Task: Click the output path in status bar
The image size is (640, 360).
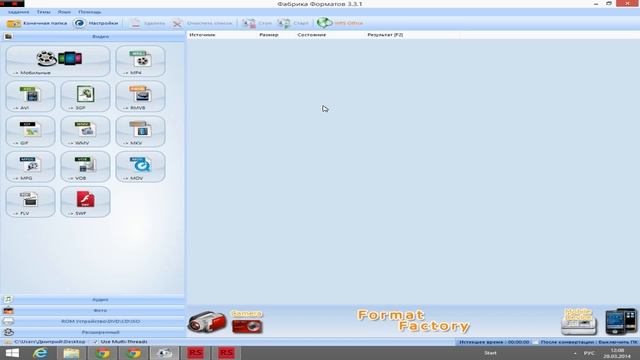Action: 50,342
